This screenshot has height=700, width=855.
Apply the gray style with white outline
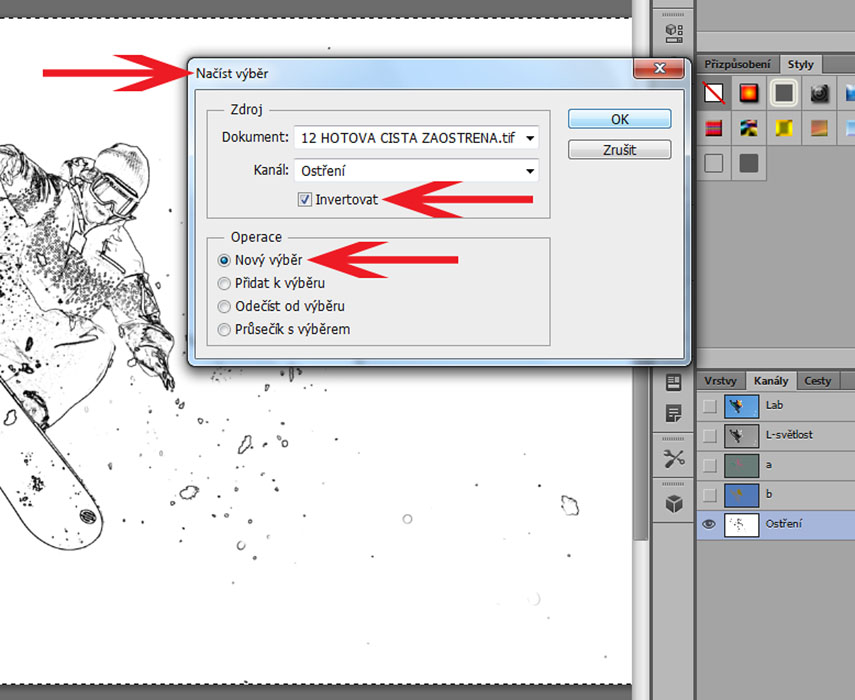(784, 93)
